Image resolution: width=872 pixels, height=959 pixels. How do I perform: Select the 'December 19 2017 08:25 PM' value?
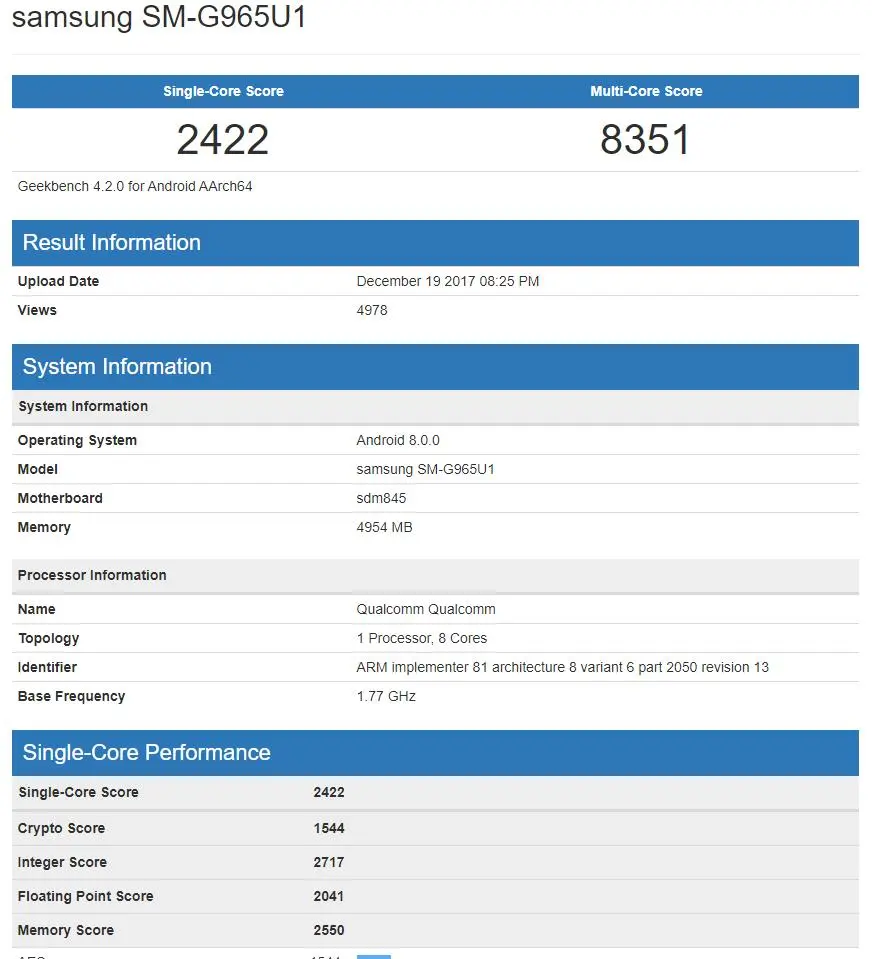448,281
